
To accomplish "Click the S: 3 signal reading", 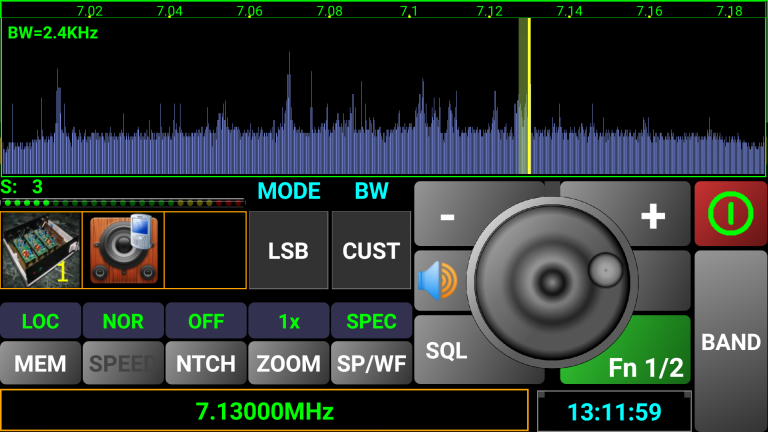I will (22, 187).
